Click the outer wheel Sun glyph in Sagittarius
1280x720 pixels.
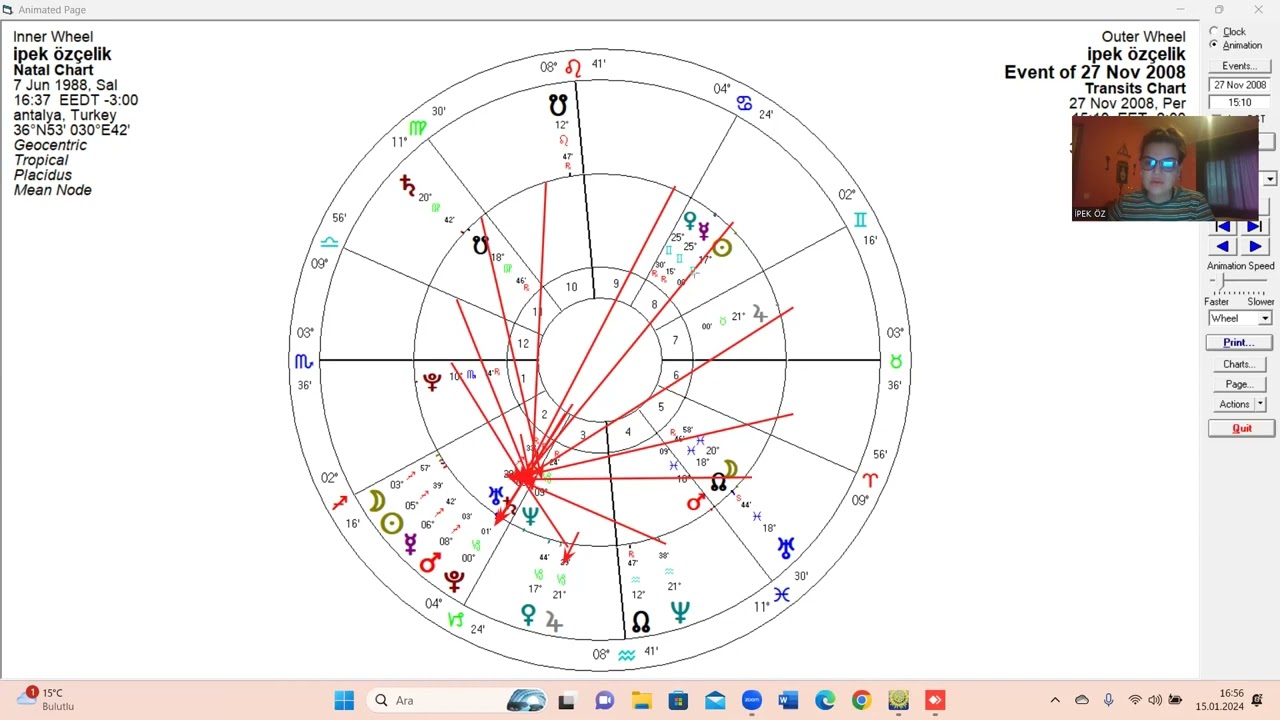point(391,523)
